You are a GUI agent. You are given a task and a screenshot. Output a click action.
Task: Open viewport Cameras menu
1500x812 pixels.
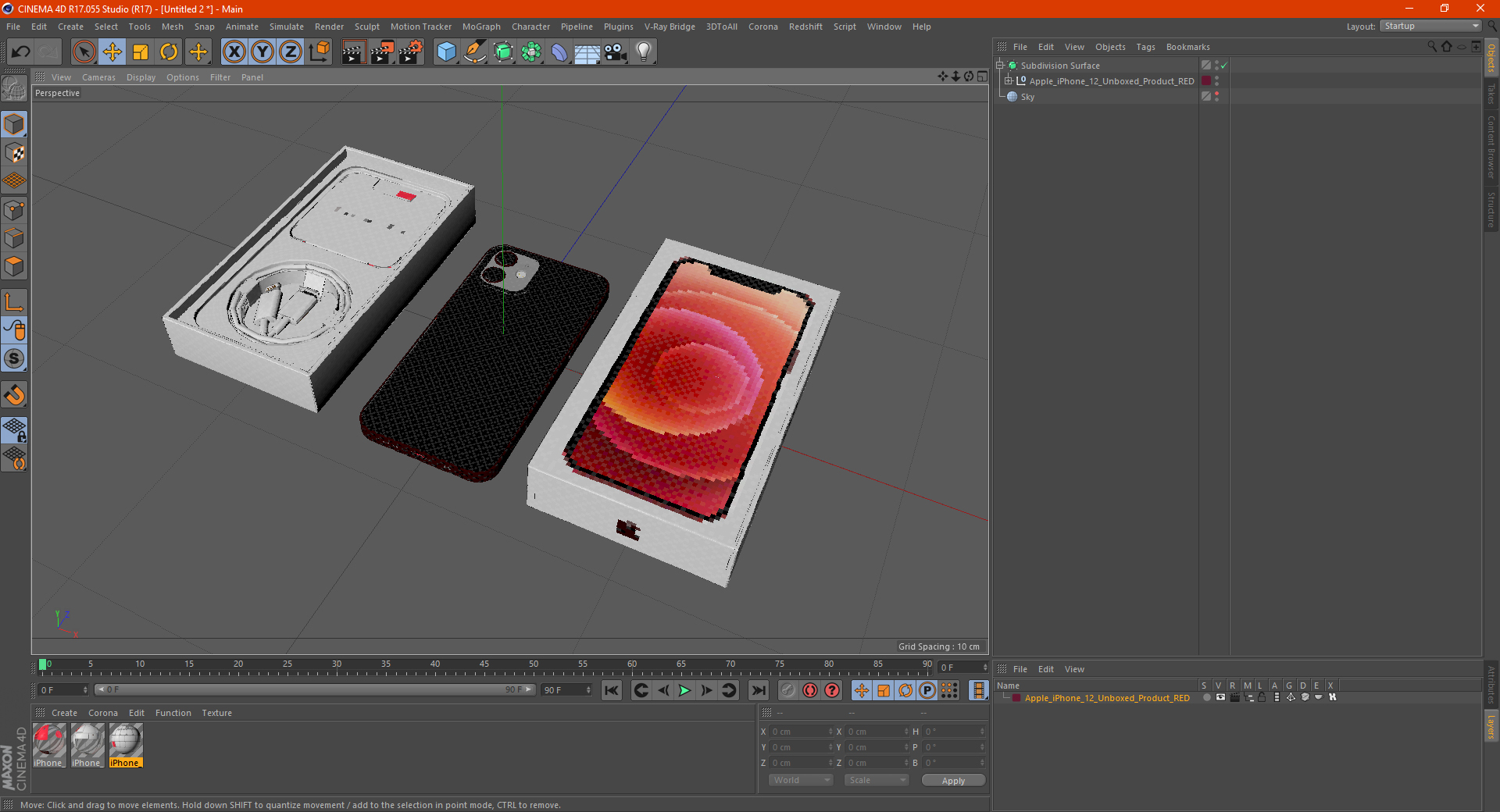(98, 77)
